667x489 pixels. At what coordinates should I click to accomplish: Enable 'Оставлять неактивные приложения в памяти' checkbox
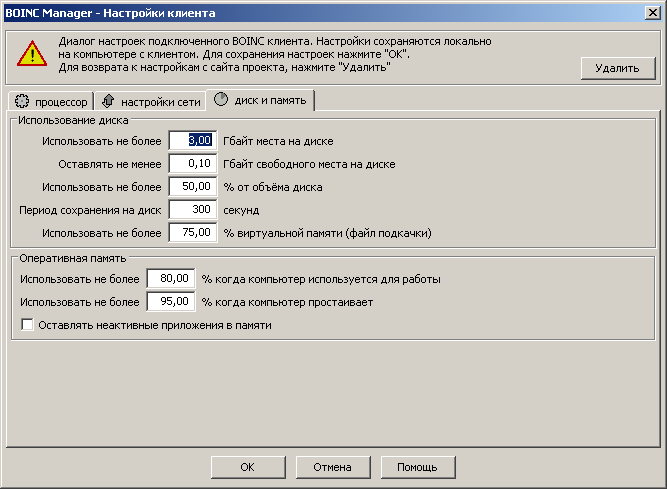[x=28, y=325]
